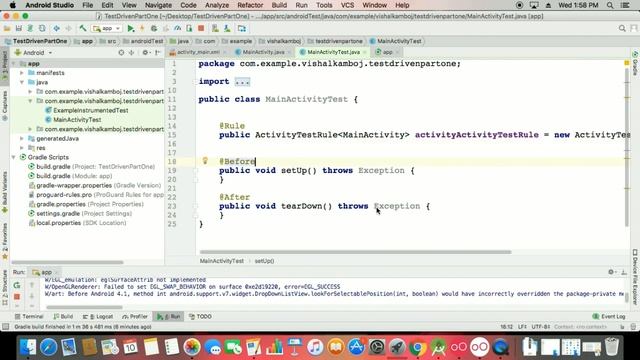The width and height of the screenshot is (640, 360).
Task: Open the Run panel settings gear
Action: coord(611,272)
